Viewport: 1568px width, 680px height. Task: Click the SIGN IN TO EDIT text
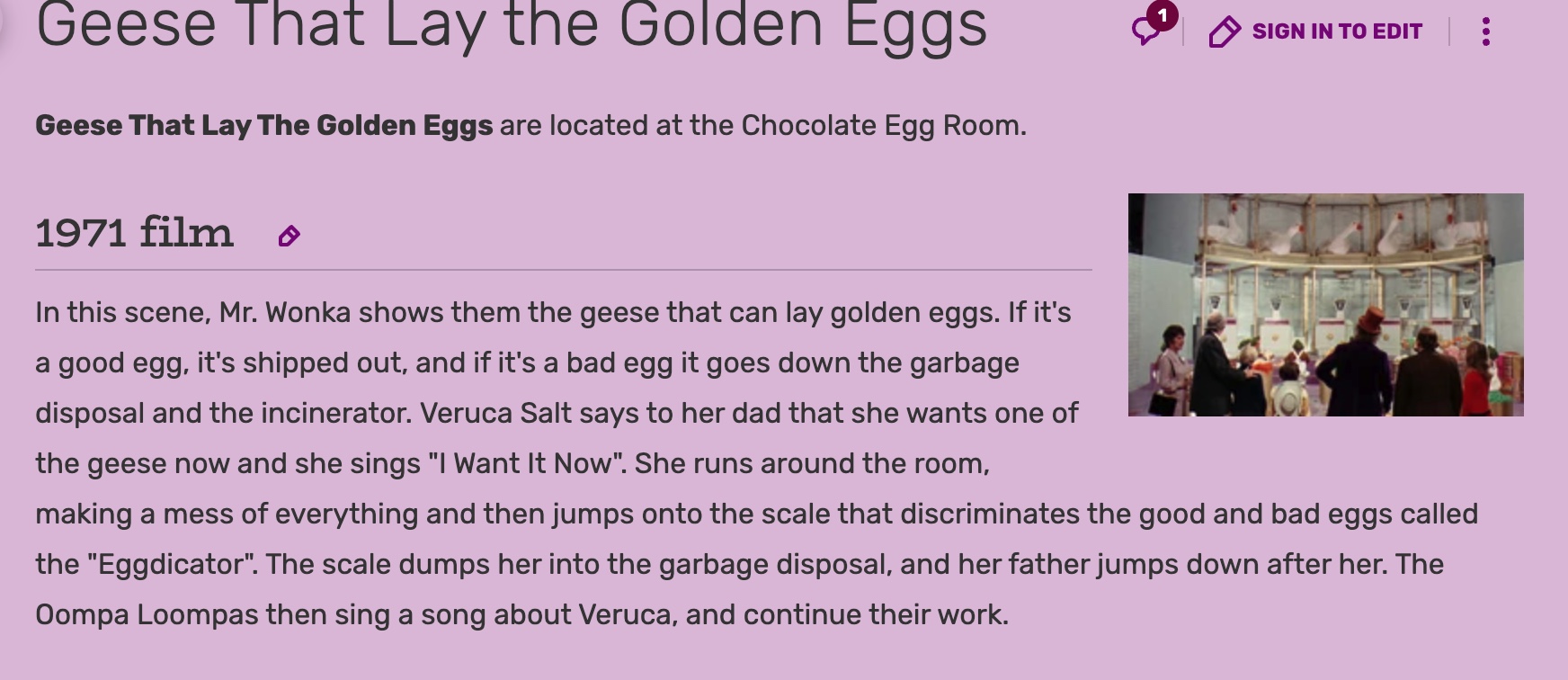point(1336,31)
